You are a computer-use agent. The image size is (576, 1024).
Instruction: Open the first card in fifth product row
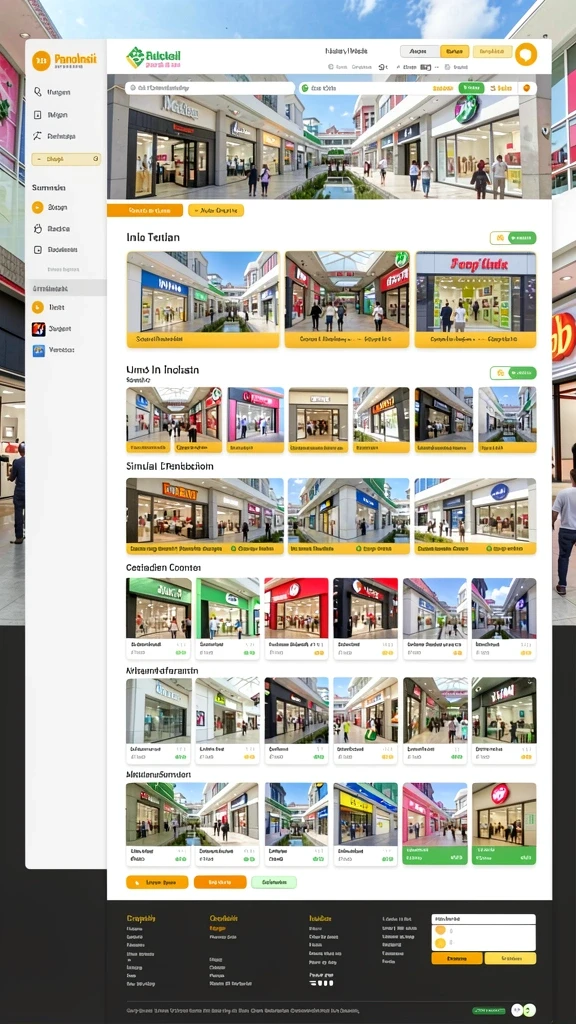[159, 721]
